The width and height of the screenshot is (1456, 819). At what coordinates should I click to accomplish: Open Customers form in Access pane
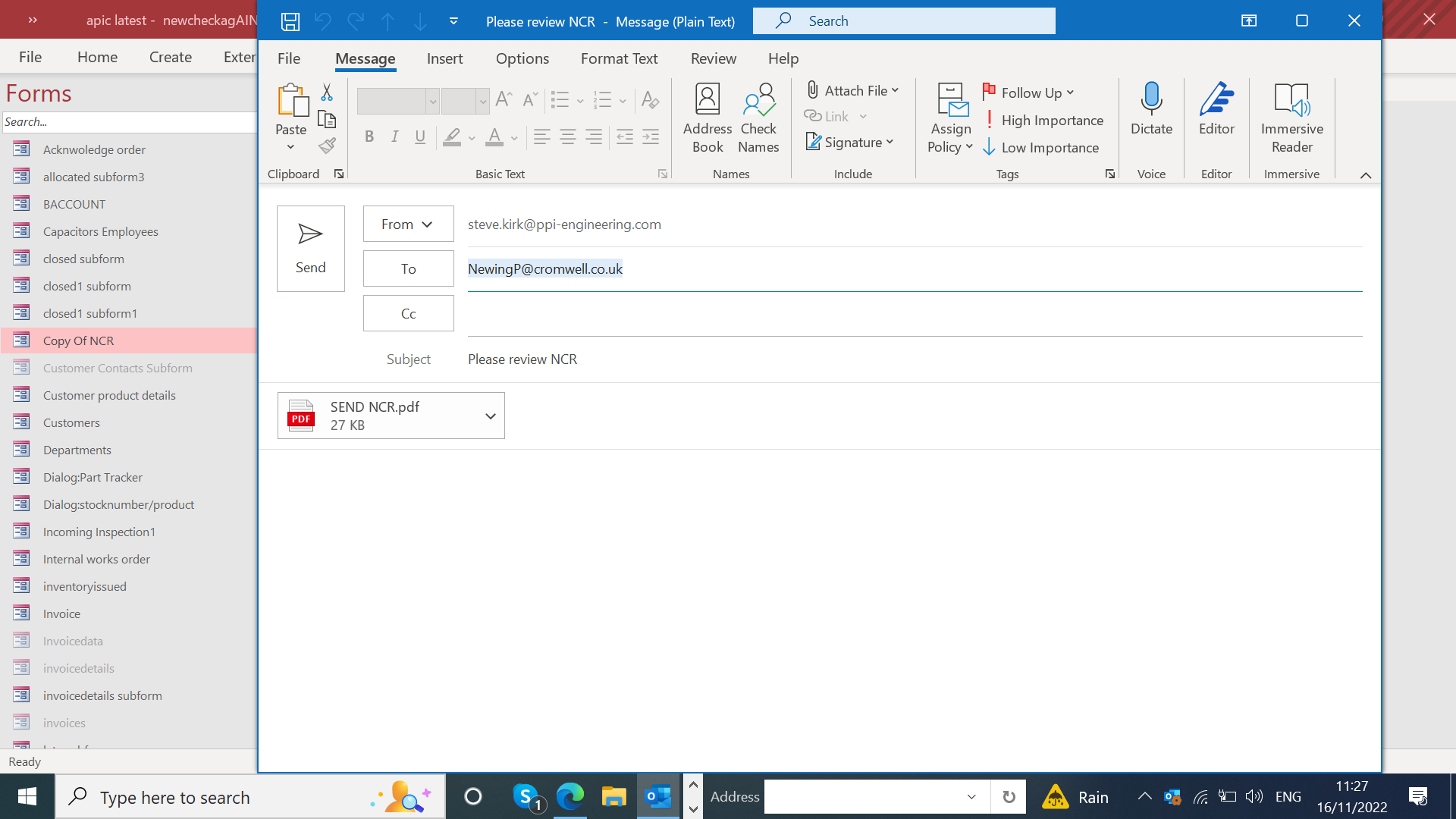tap(71, 422)
